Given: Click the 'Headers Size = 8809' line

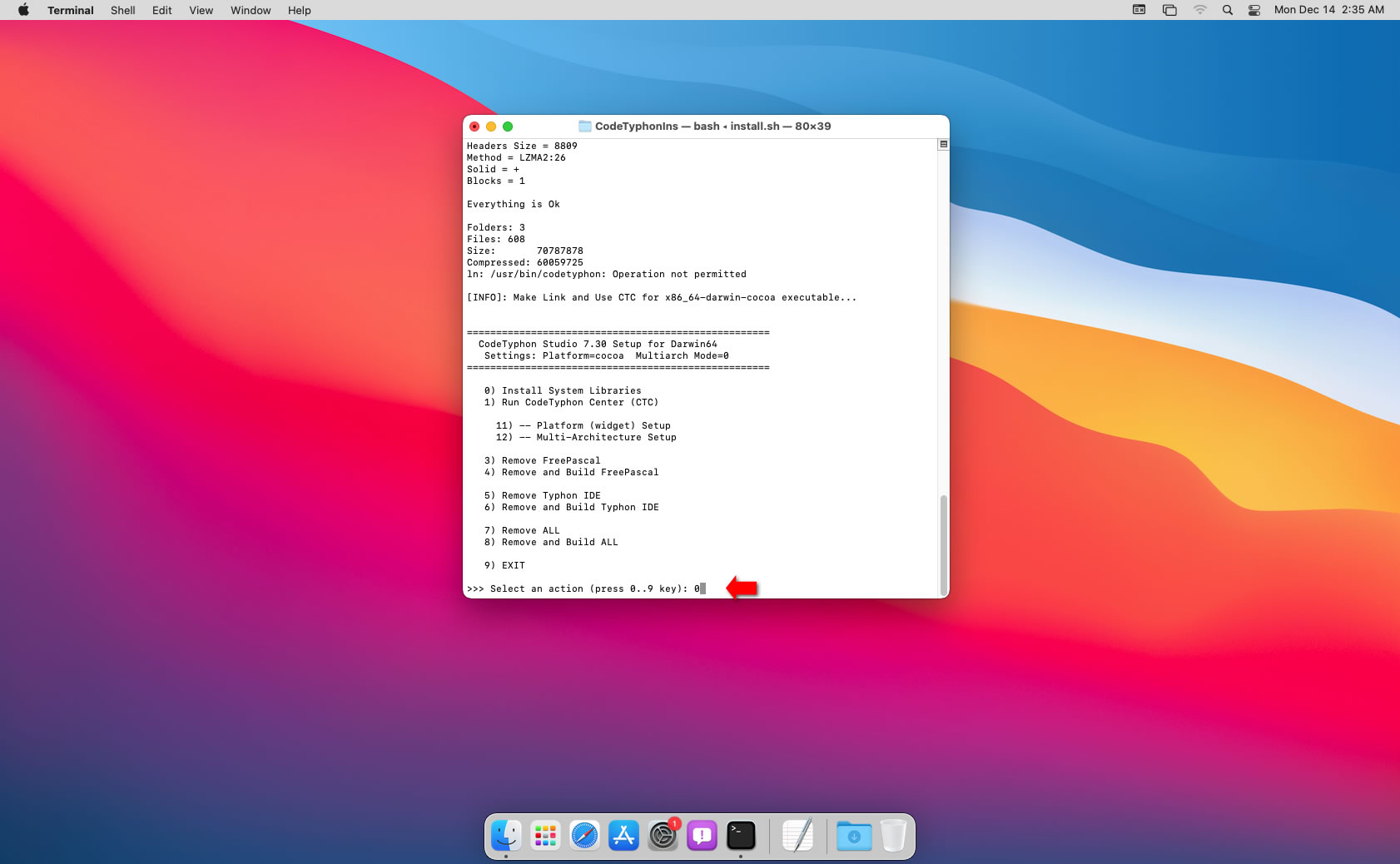Looking at the screenshot, I should click(x=522, y=146).
